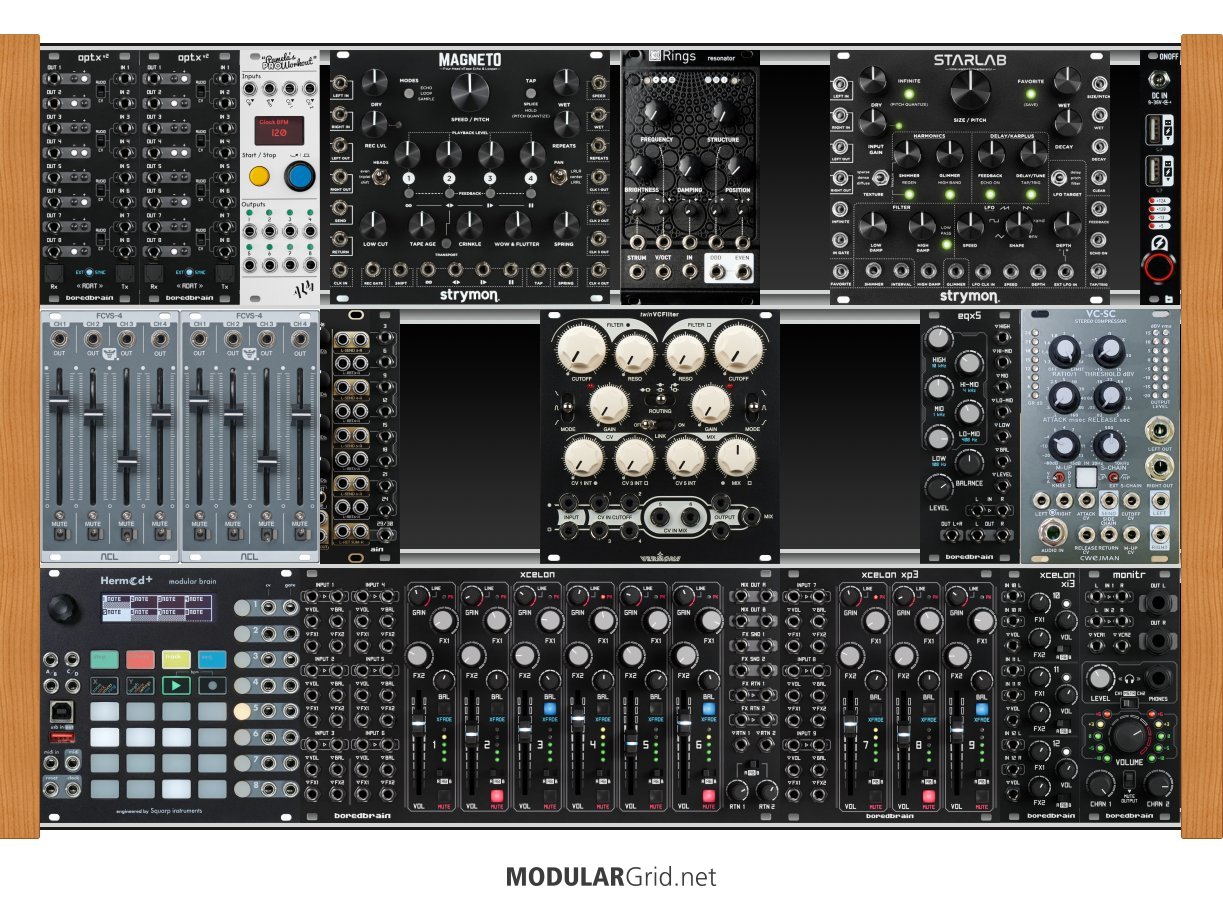This screenshot has width=1223, height=898.
Task: Mute xcelon channel 2
Action: pyautogui.click(x=496, y=797)
